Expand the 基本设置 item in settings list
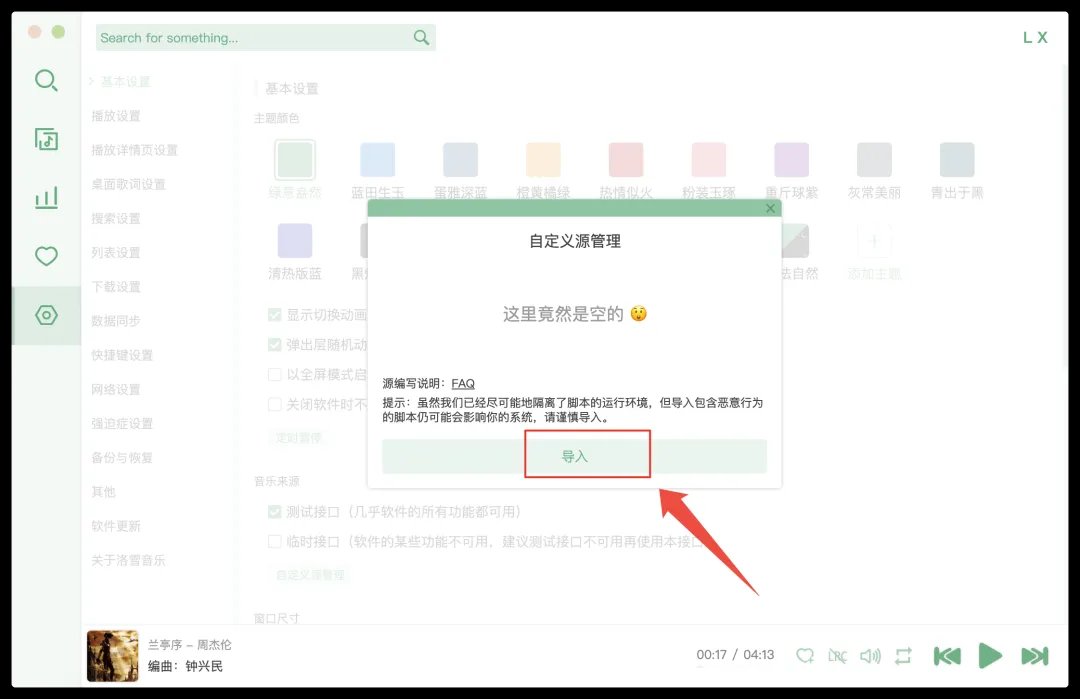Viewport: 1080px width, 699px height. click(x=124, y=82)
